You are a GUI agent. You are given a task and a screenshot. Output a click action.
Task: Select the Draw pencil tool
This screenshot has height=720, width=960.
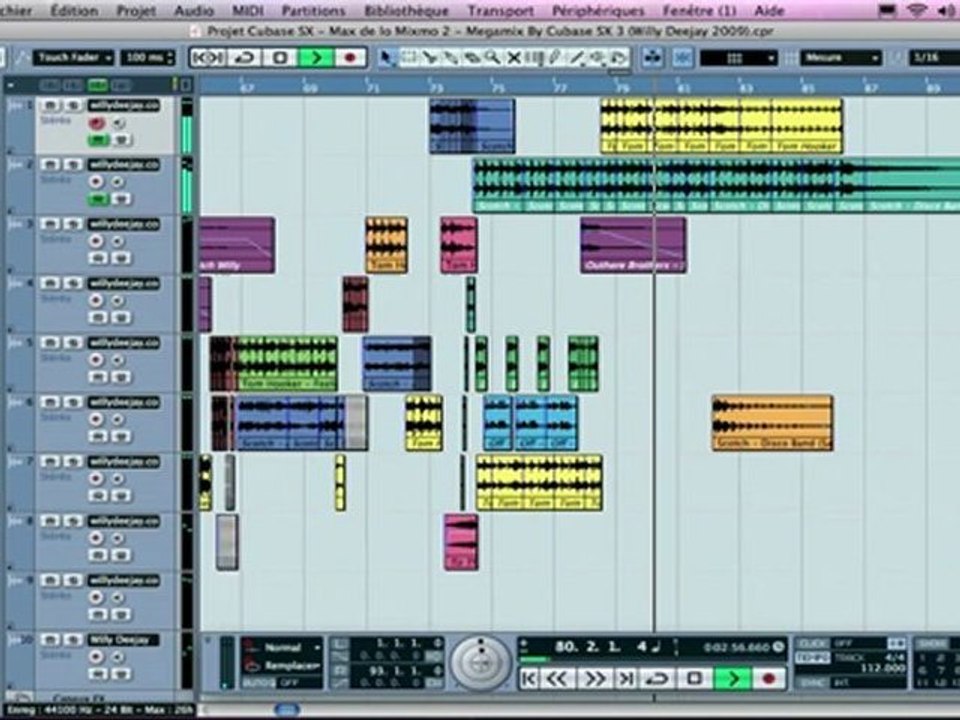(555, 58)
